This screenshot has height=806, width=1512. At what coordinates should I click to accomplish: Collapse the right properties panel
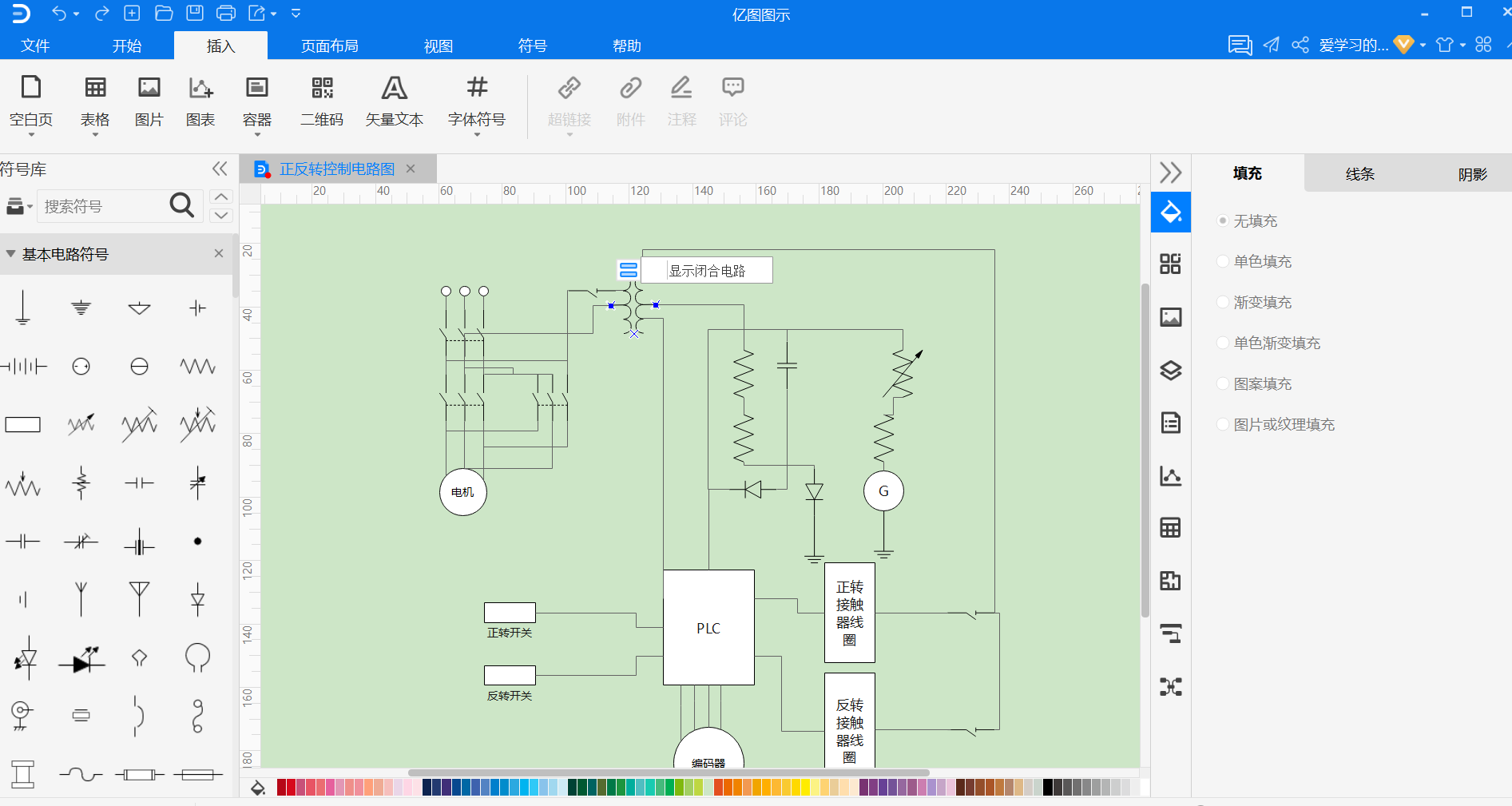(x=1171, y=173)
